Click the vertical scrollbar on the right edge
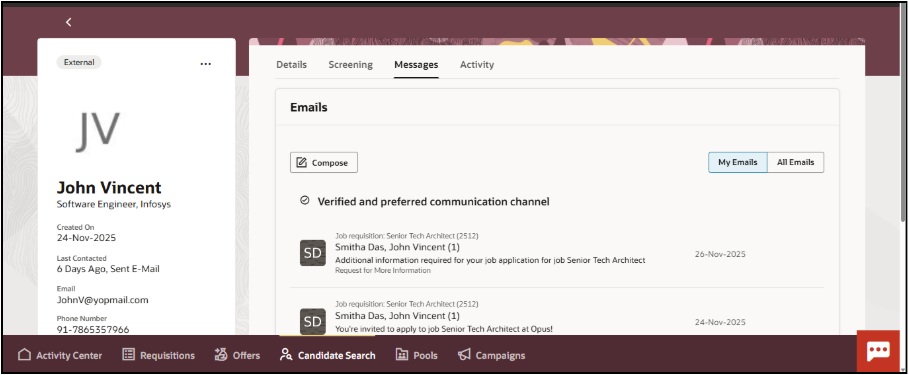 tap(903, 111)
